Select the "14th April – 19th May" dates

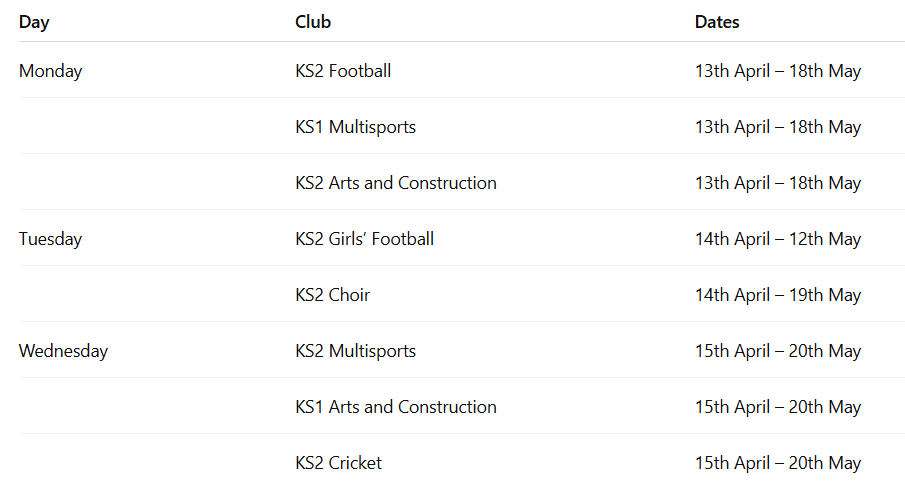[x=778, y=295]
